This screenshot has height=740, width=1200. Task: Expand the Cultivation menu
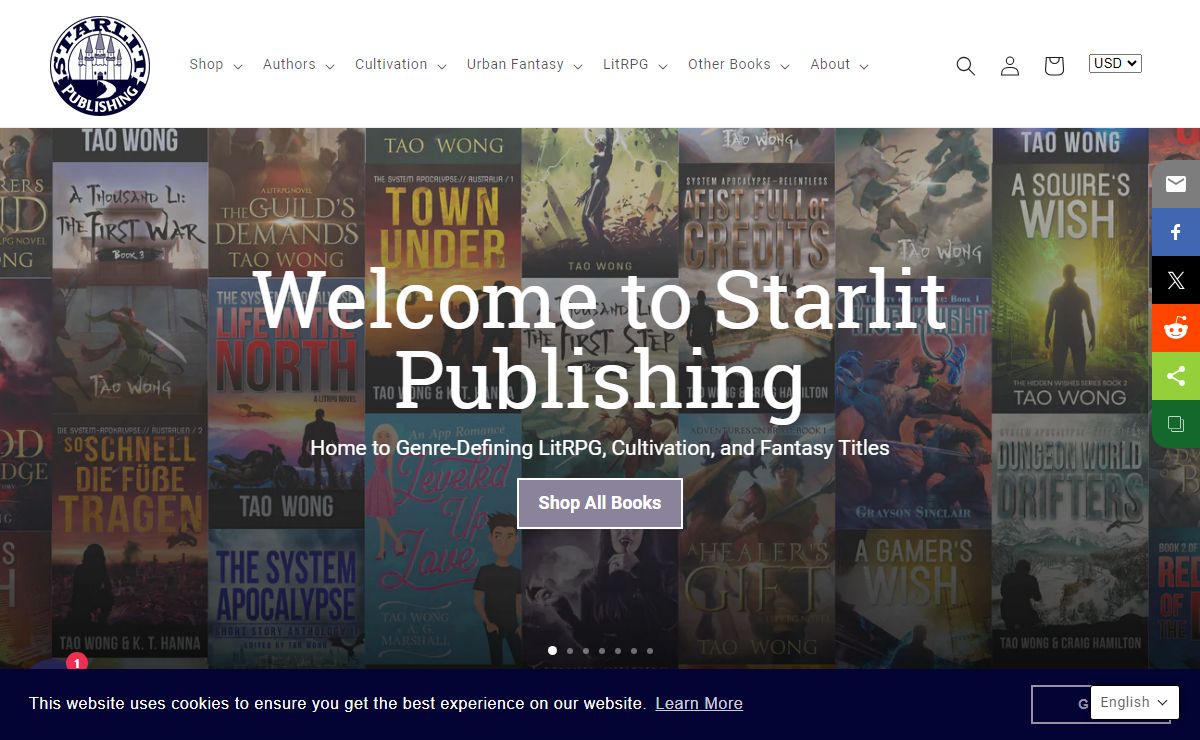[x=400, y=64]
